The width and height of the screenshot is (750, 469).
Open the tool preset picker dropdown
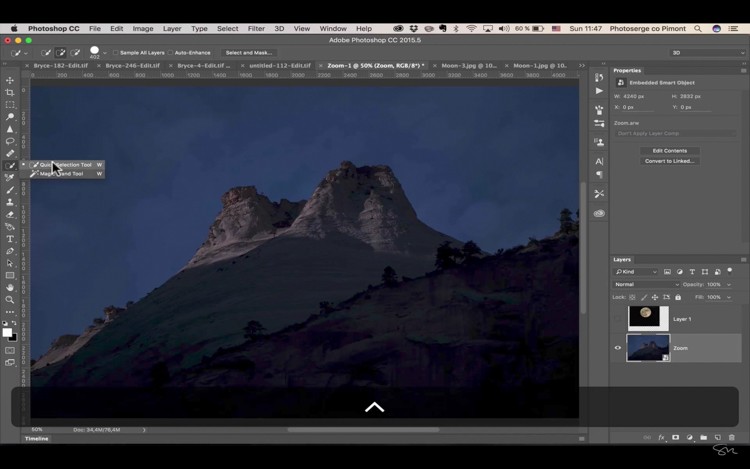26,53
